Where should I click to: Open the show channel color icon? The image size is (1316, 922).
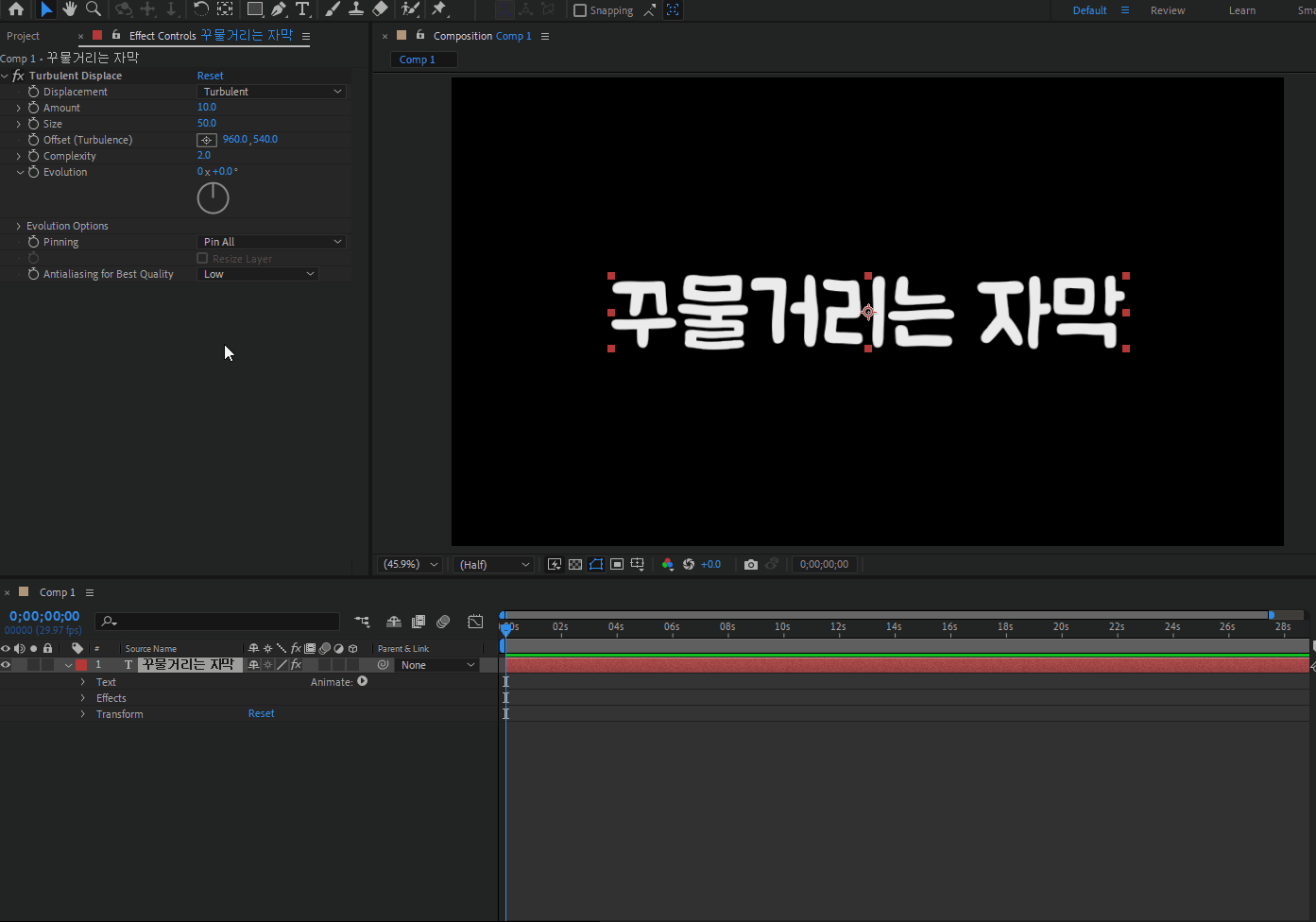(668, 564)
